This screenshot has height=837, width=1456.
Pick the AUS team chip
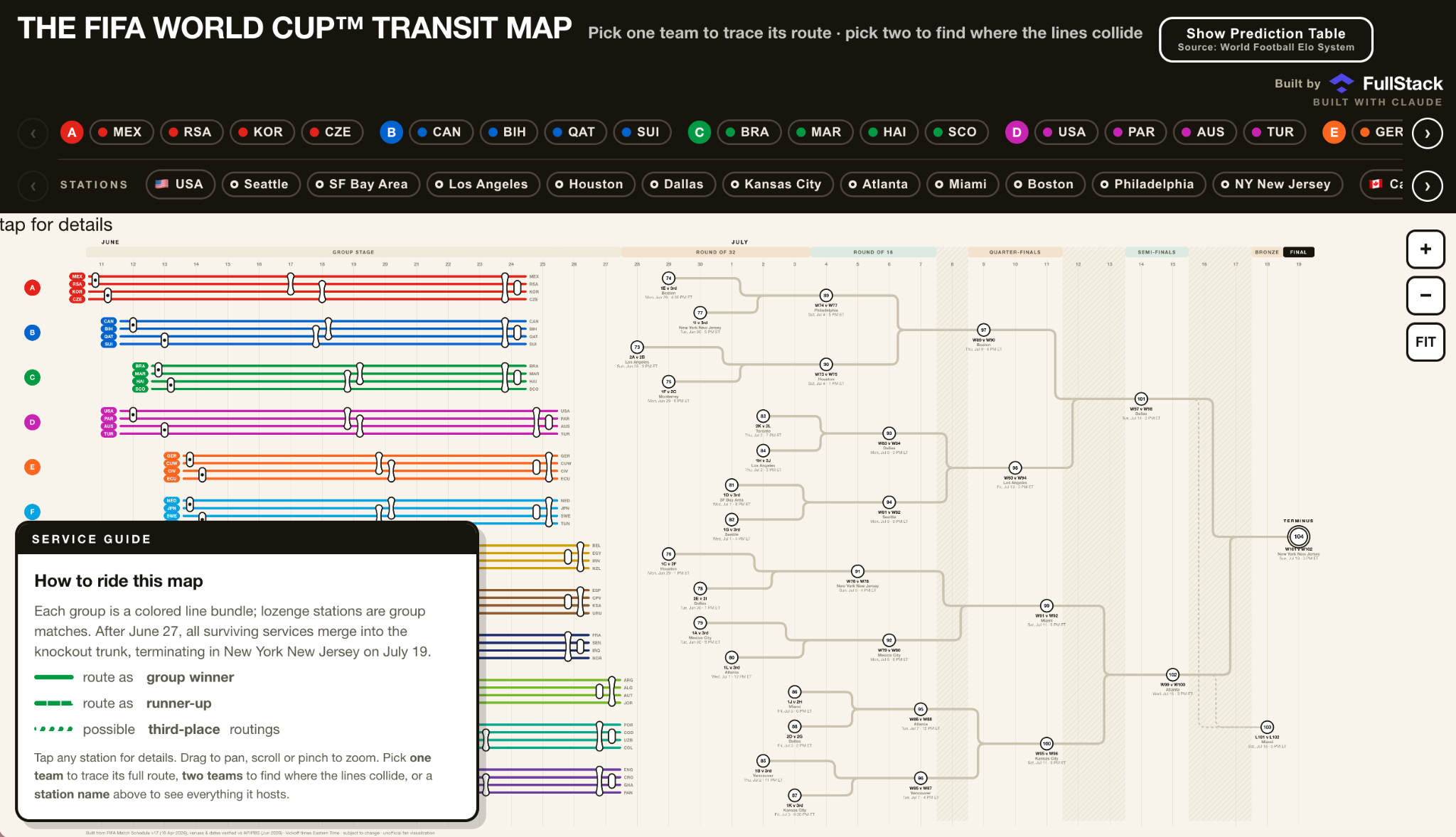coord(1204,132)
